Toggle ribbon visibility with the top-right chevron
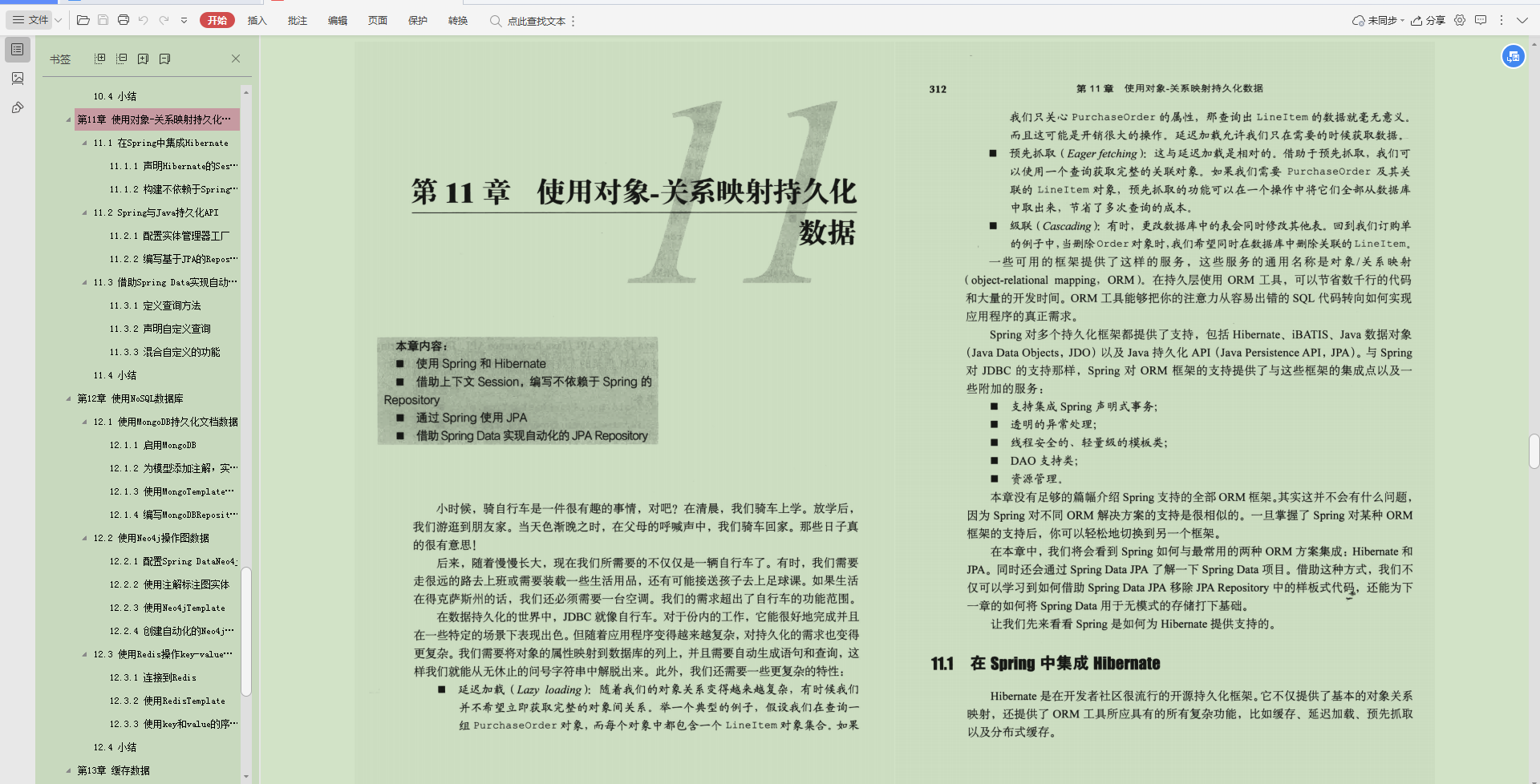Viewport: 1540px width, 784px height. pos(1523,20)
